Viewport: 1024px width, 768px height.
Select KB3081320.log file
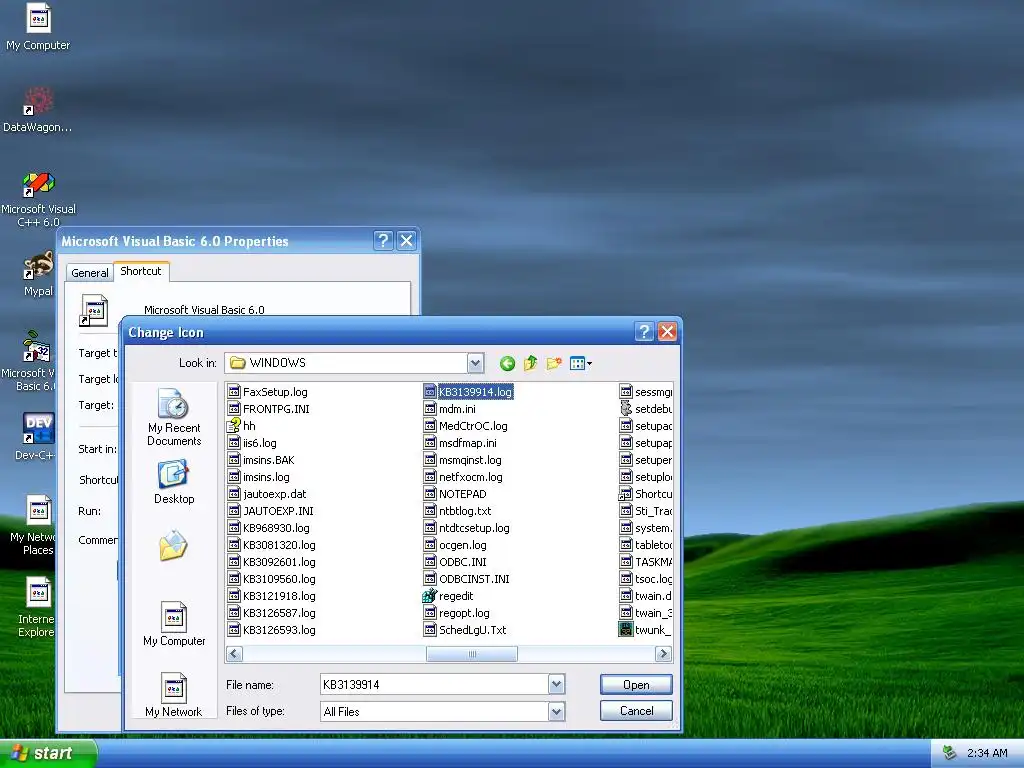pyautogui.click(x=272, y=545)
